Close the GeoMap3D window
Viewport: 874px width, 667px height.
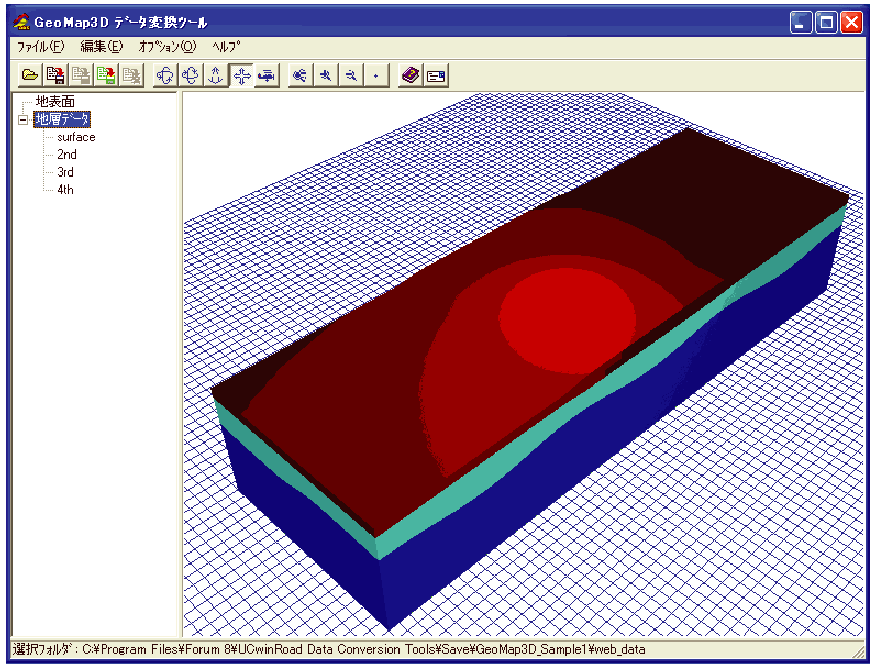pos(852,22)
